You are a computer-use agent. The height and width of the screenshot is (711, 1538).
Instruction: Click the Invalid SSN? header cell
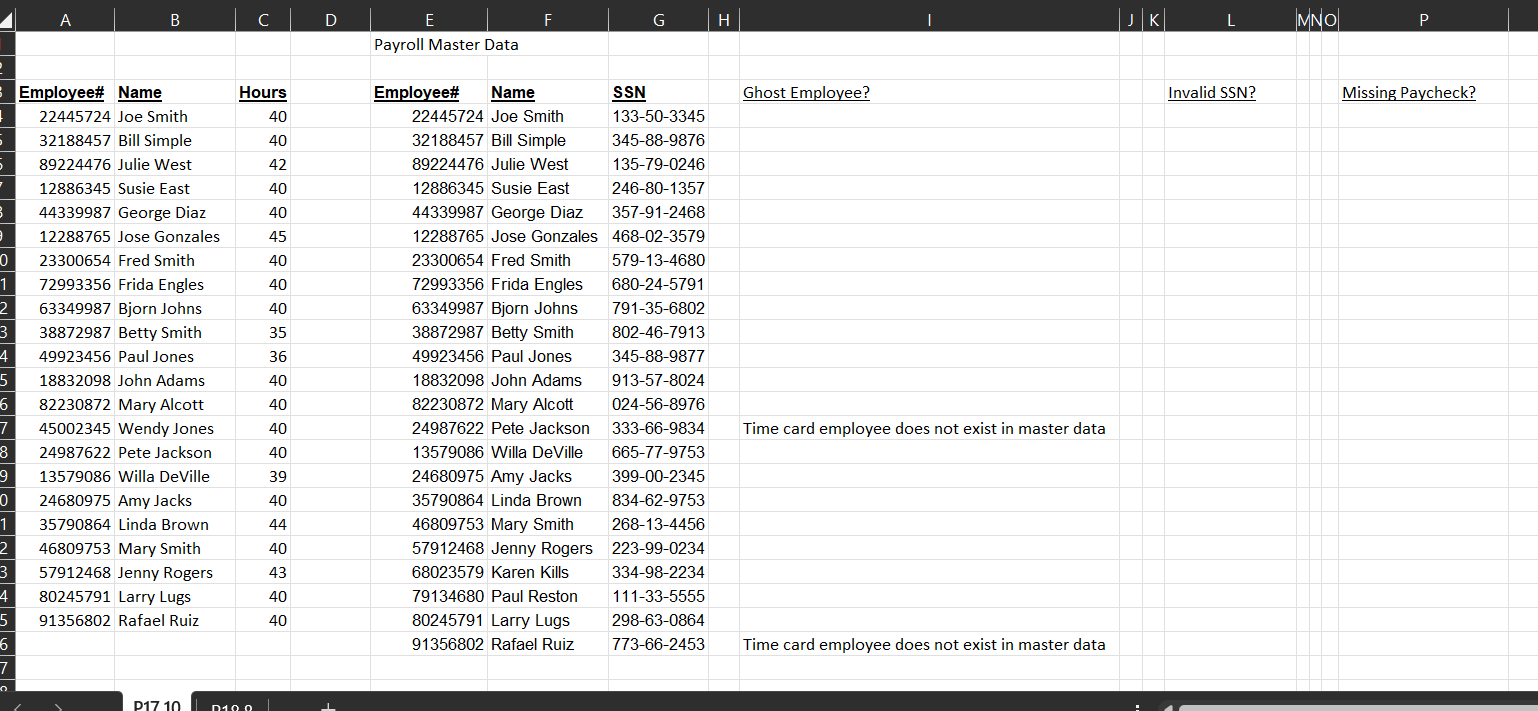(1212, 92)
